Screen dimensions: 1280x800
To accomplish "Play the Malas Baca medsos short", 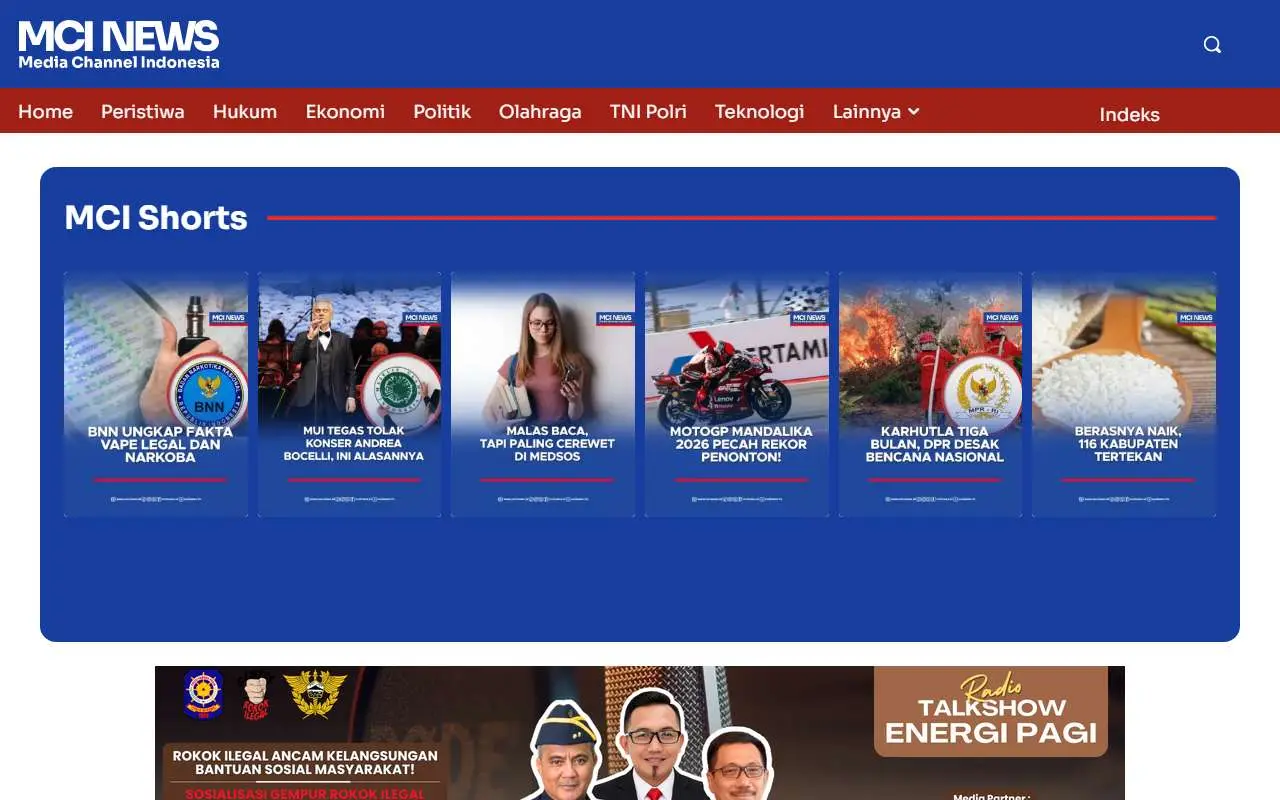I will 543,394.
